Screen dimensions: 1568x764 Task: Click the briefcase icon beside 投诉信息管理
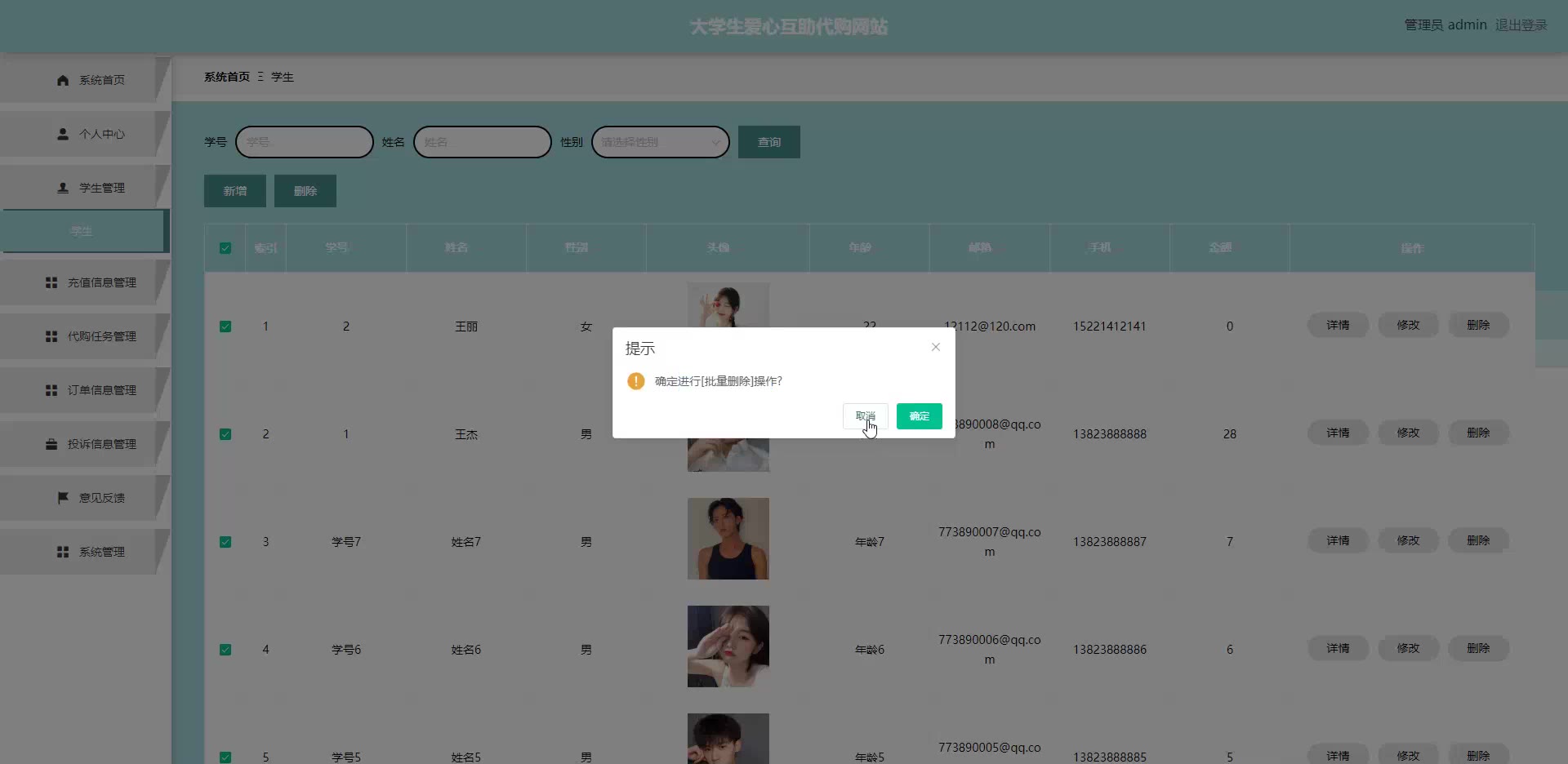point(51,444)
